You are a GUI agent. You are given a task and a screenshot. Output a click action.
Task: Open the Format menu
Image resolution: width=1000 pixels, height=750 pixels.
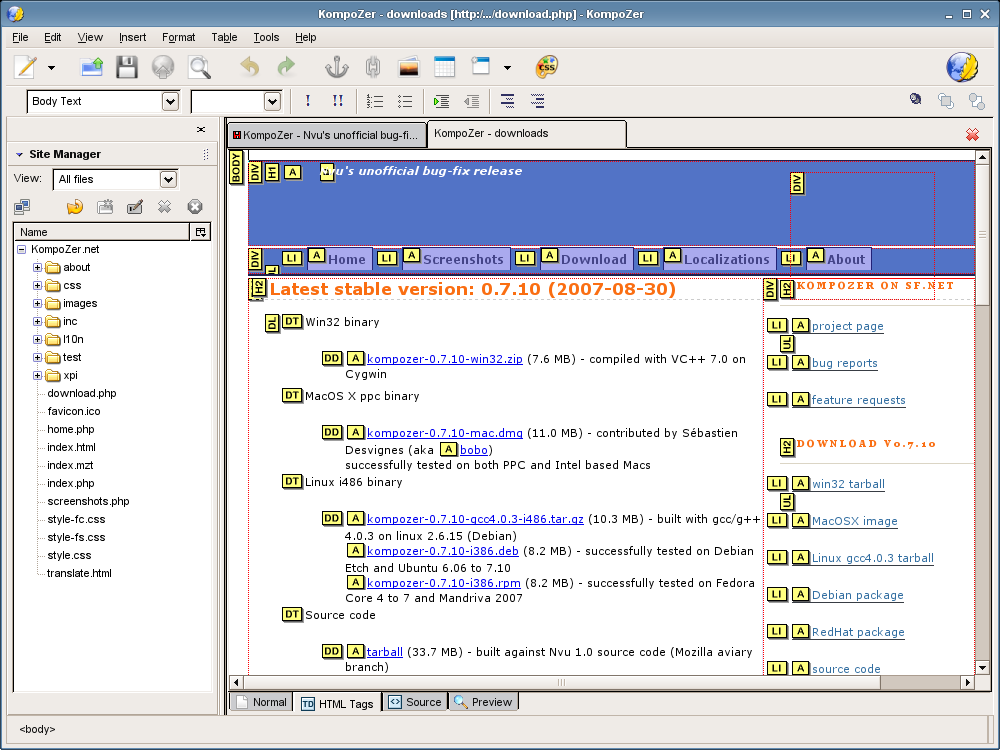coord(178,37)
